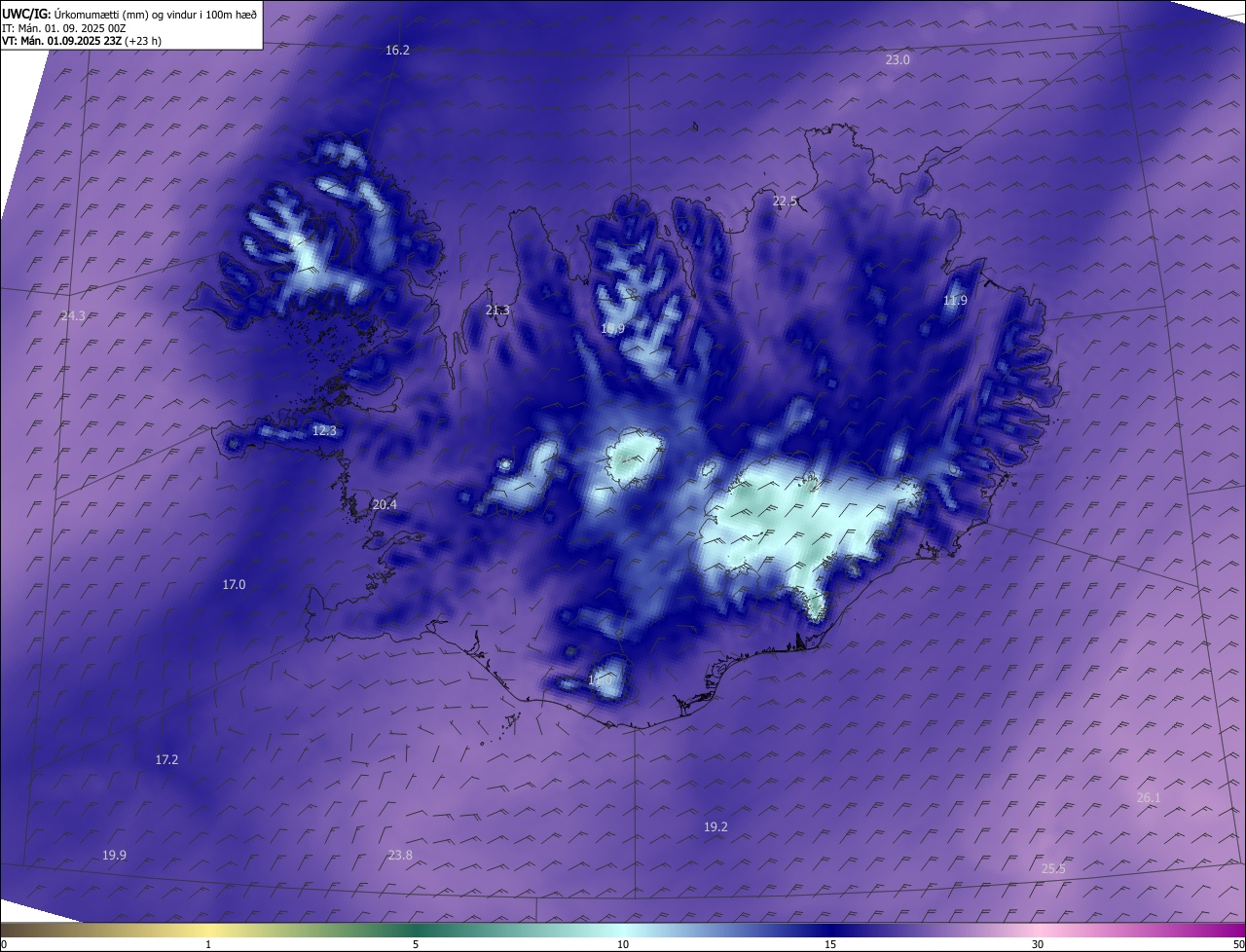
Task: Click the value label 11.9 on the map
Action: click(x=955, y=301)
